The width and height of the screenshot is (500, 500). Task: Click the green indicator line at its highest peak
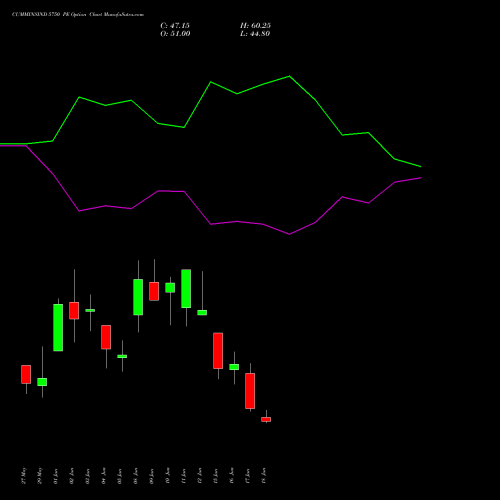pyautogui.click(x=289, y=76)
